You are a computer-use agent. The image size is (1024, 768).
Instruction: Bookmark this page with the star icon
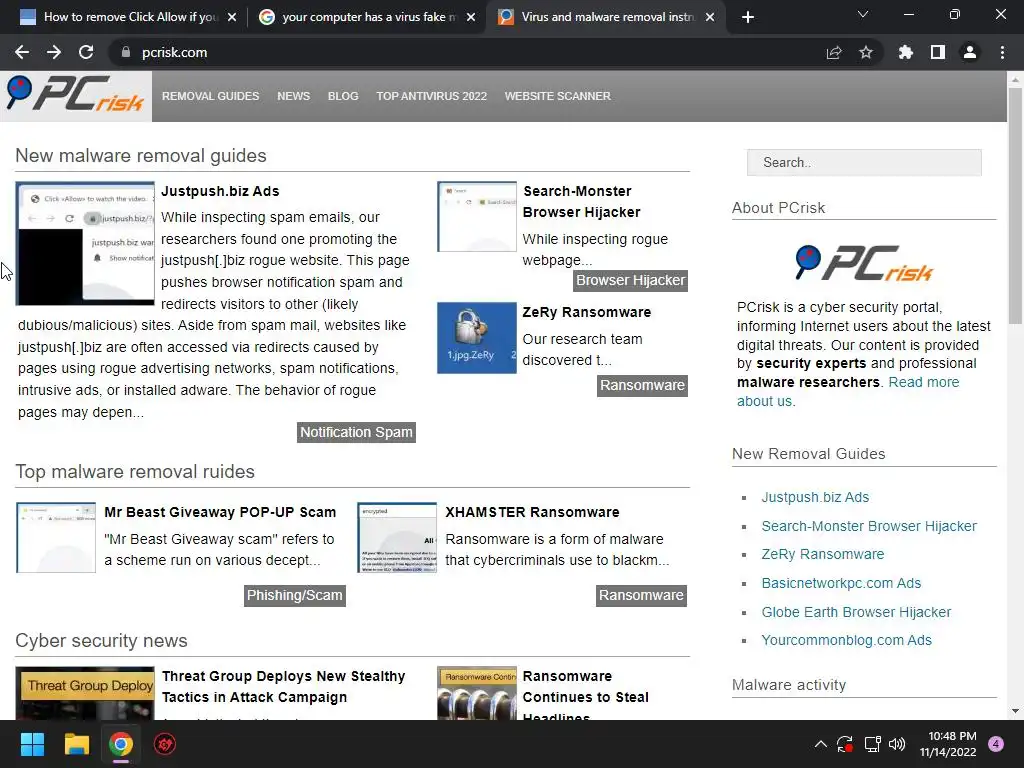click(866, 52)
